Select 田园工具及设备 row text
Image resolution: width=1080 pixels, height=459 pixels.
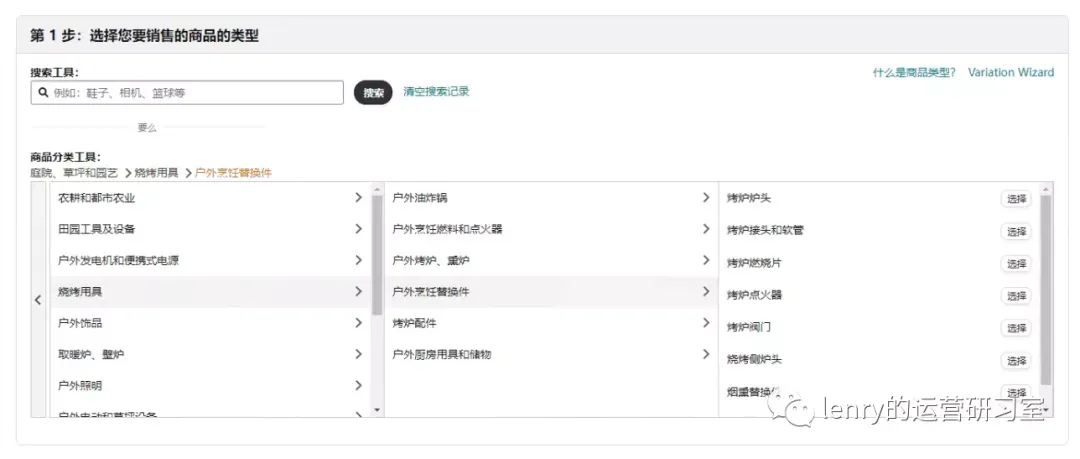point(96,229)
